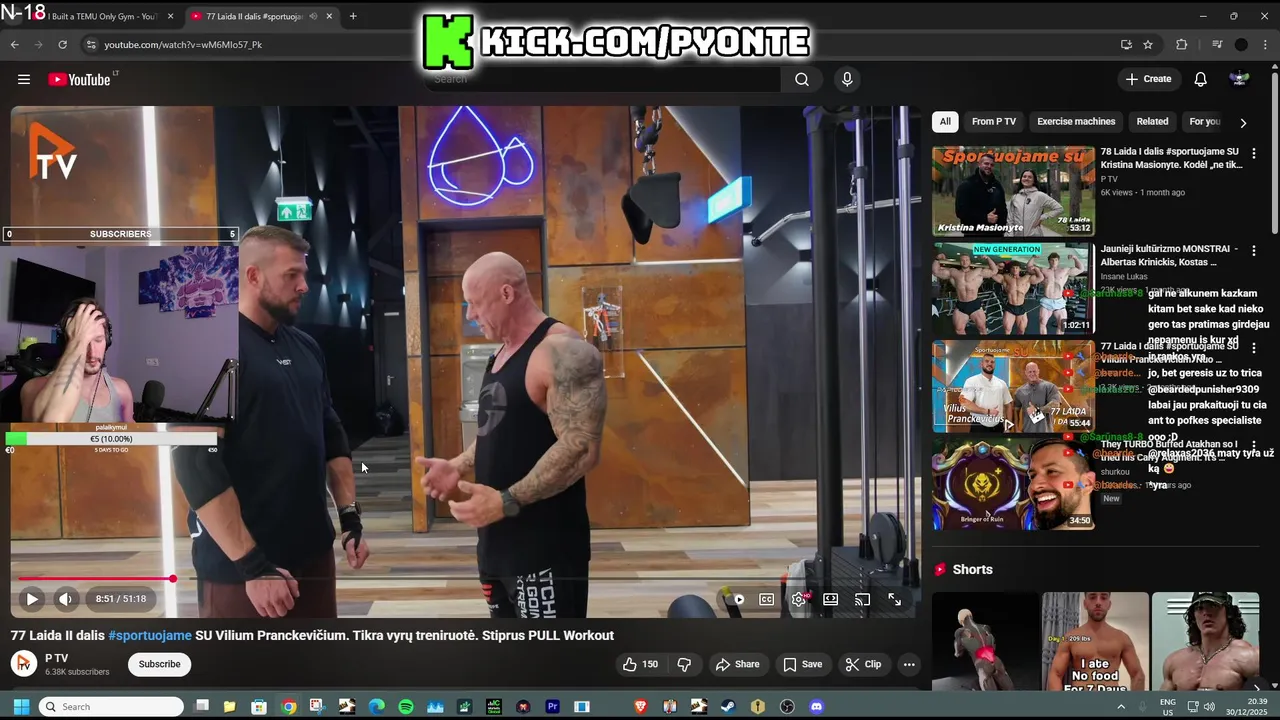The image size is (1280, 720).
Task: Open the YouTube account avatar menu
Action: coord(1239,79)
